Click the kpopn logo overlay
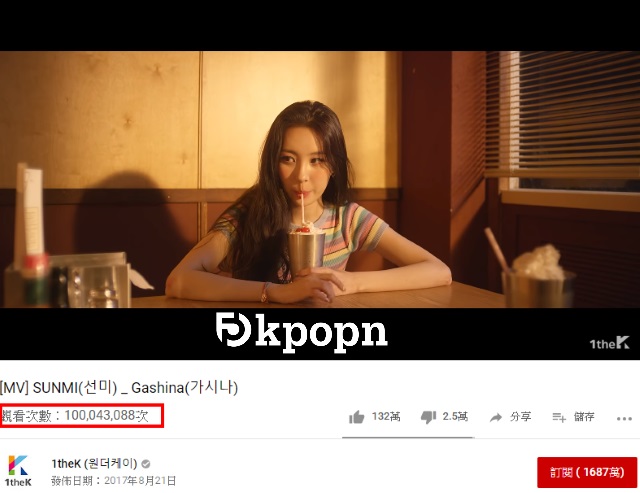The height and width of the screenshot is (493, 640). 301,332
